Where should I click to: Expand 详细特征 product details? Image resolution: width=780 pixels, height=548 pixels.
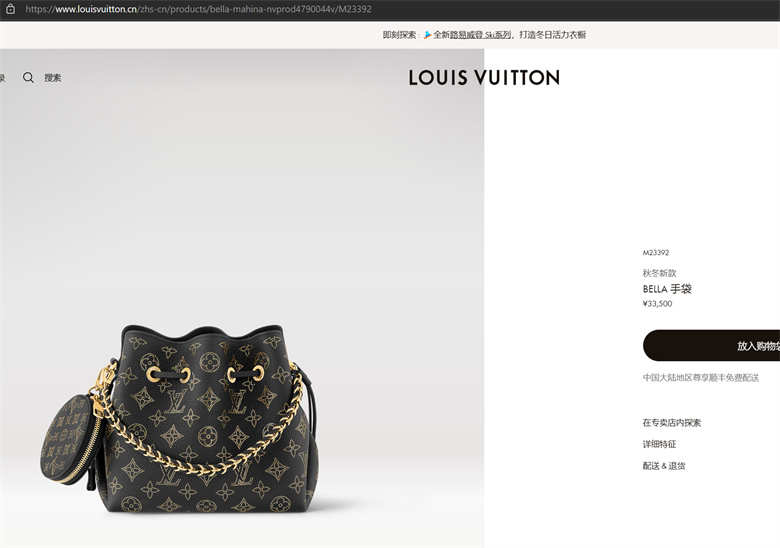point(659,444)
